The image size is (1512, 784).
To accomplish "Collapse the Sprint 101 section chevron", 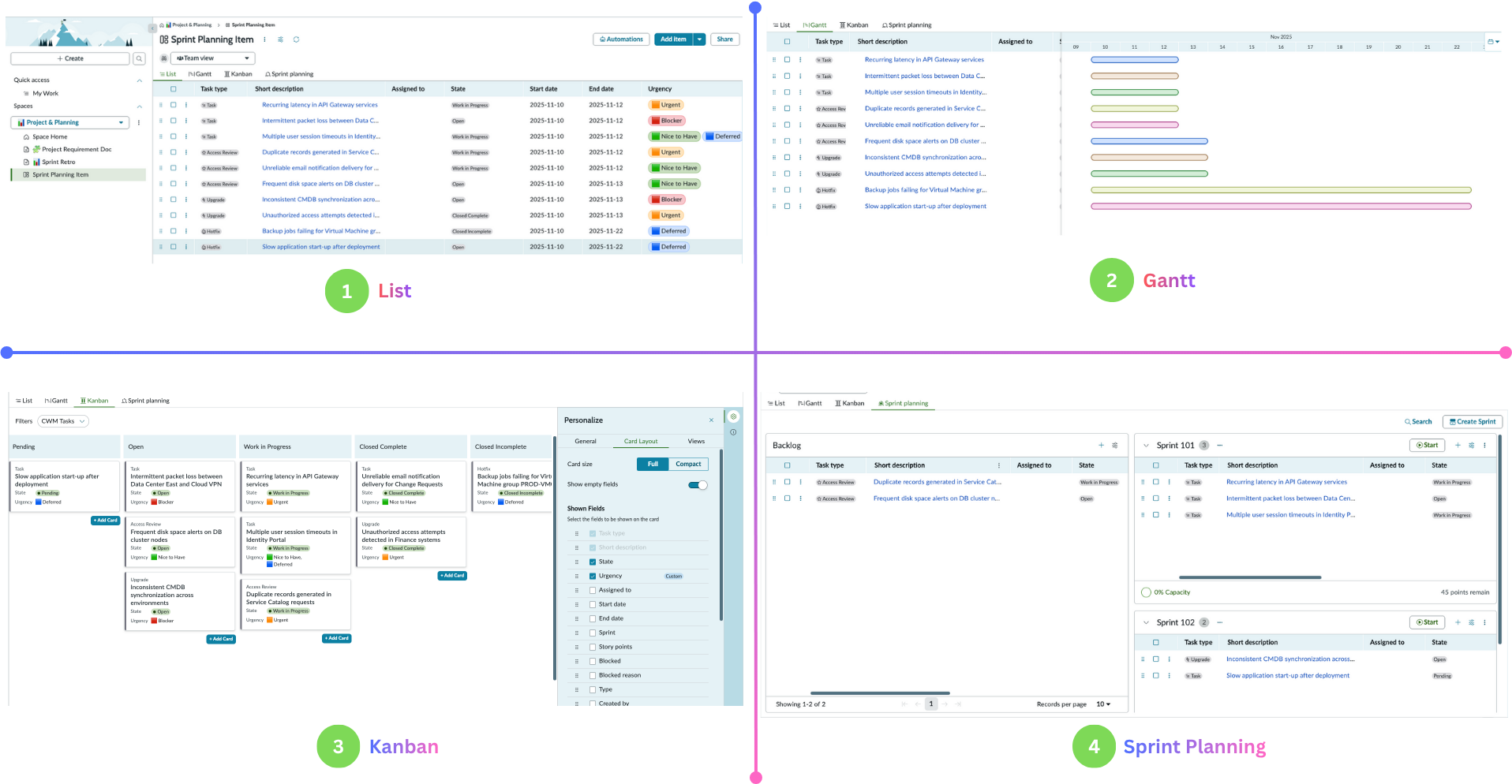I will tap(1146, 446).
